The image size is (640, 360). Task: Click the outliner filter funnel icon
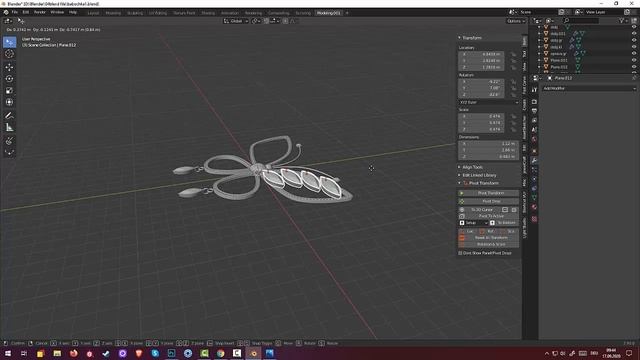click(622, 20)
